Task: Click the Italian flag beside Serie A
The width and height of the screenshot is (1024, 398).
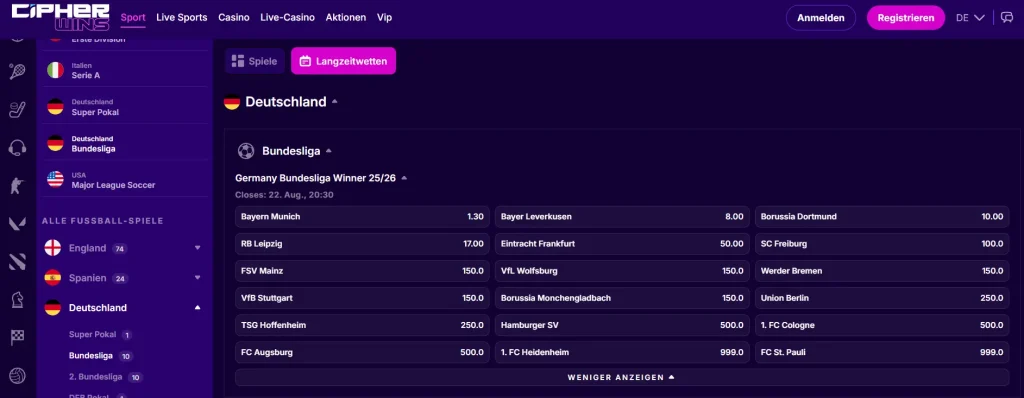Action: pos(56,71)
